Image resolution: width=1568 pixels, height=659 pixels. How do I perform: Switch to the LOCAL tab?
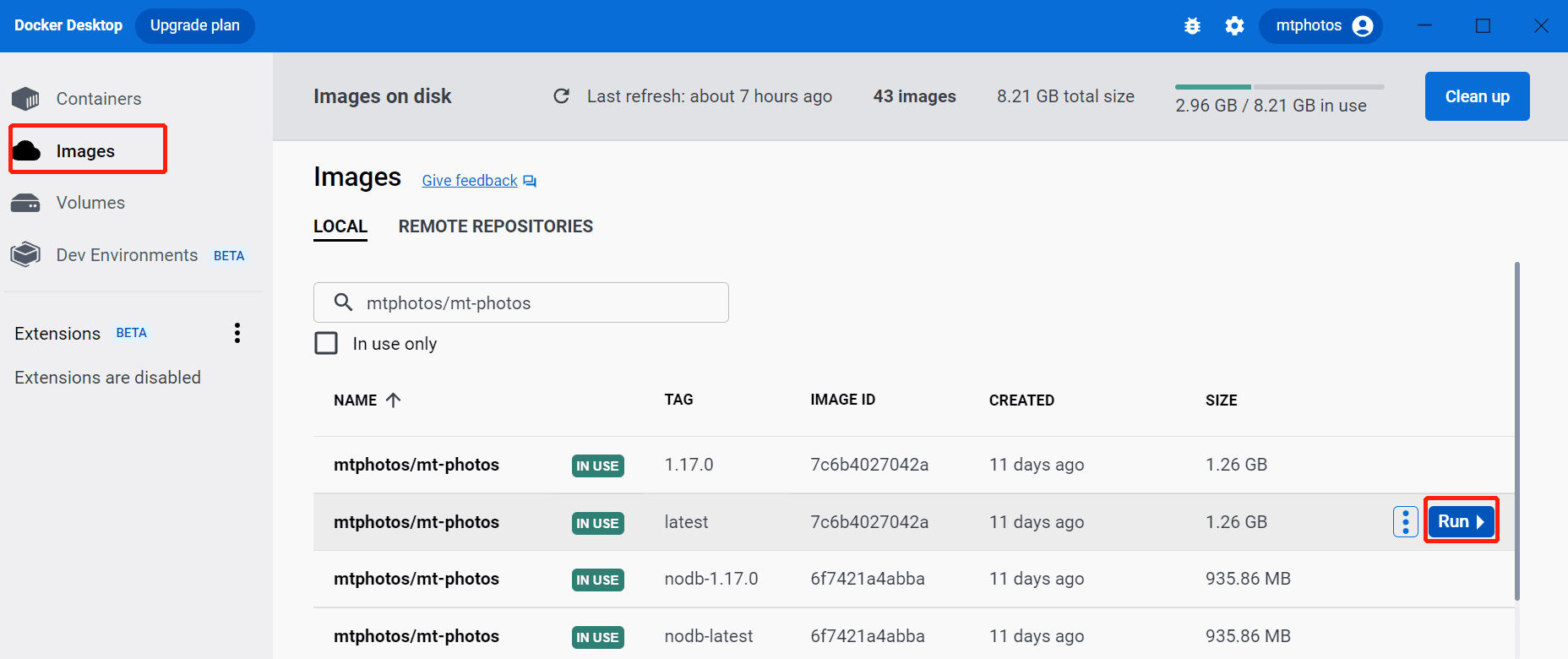click(340, 226)
